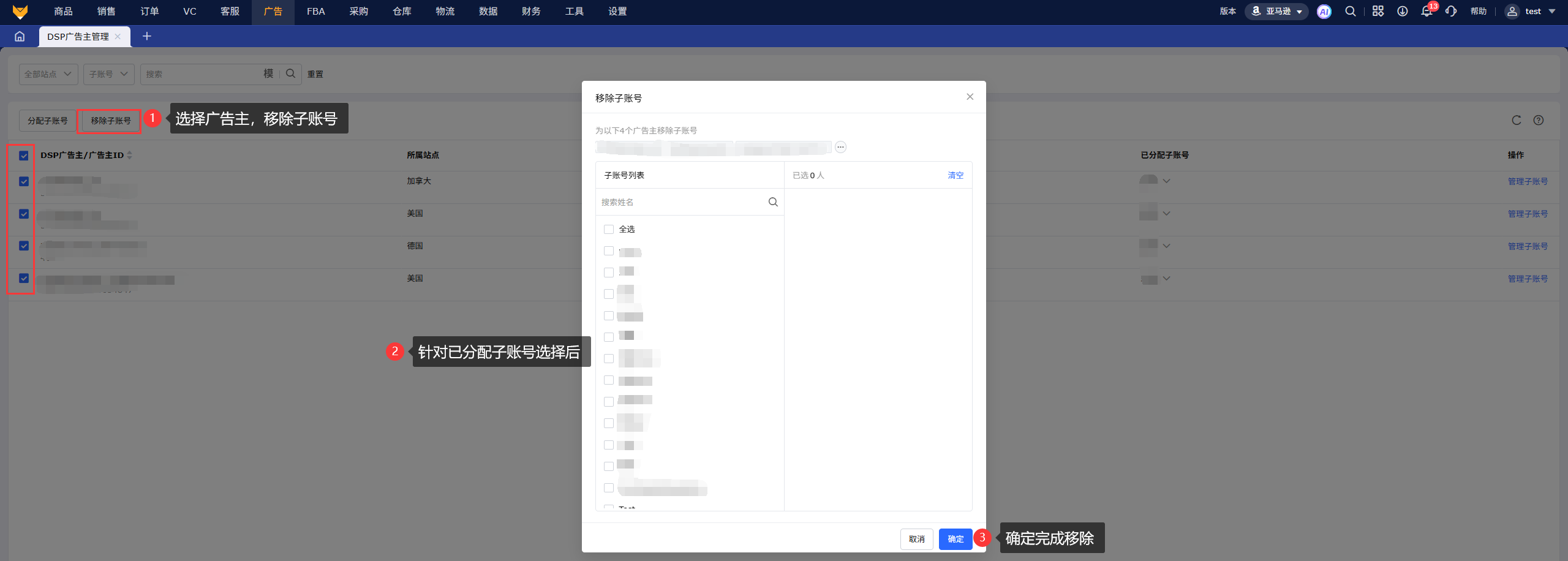Open the customer support headset icon

pos(1451,12)
